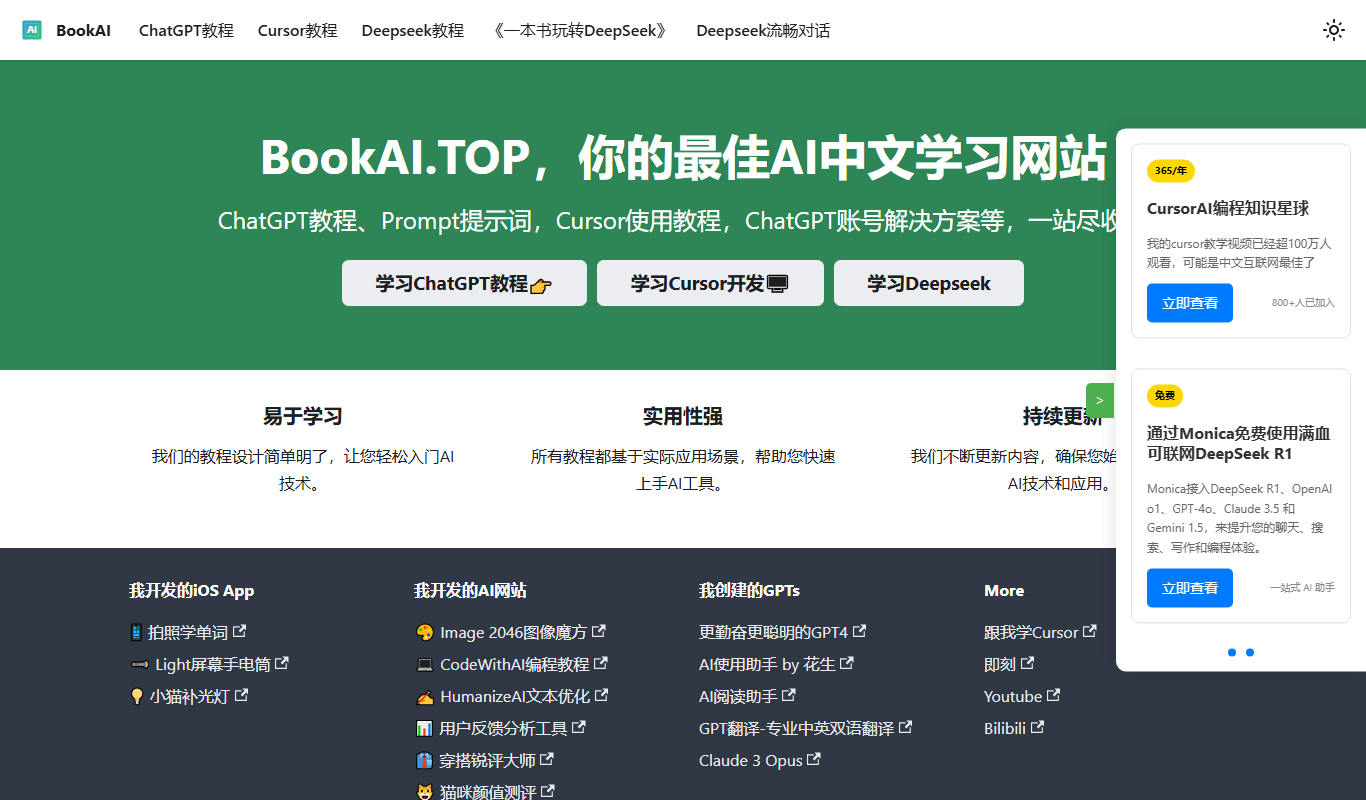This screenshot has height=800, width=1366.
Task: Select the 免费 badge
Action: 1165,396
